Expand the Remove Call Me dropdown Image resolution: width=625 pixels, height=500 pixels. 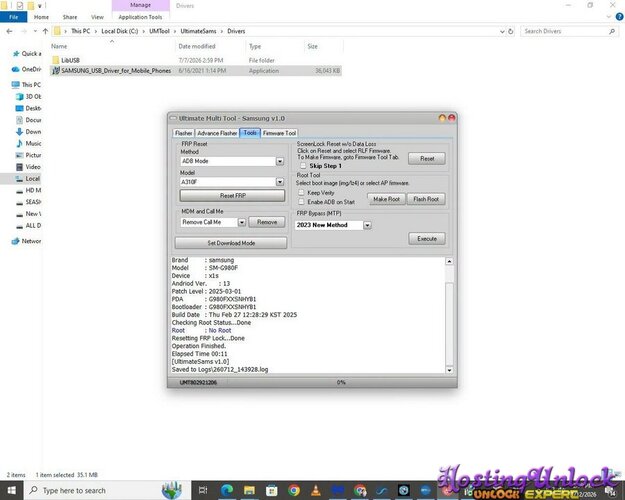coord(242,222)
